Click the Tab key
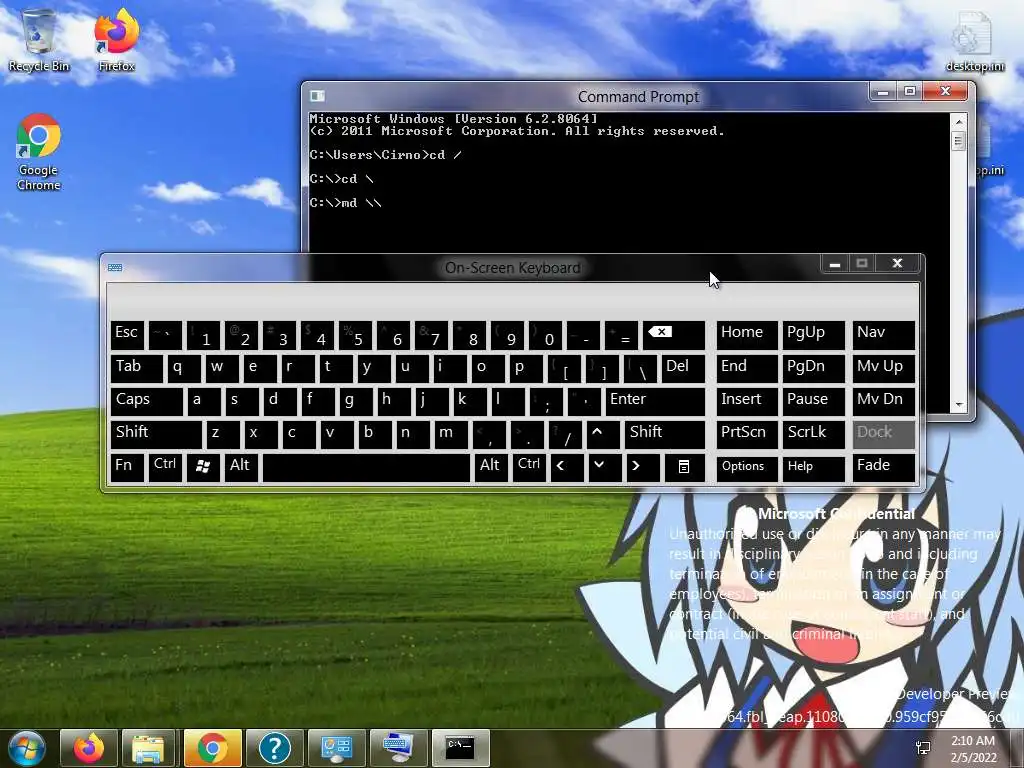The height and width of the screenshot is (768, 1024). (136, 368)
